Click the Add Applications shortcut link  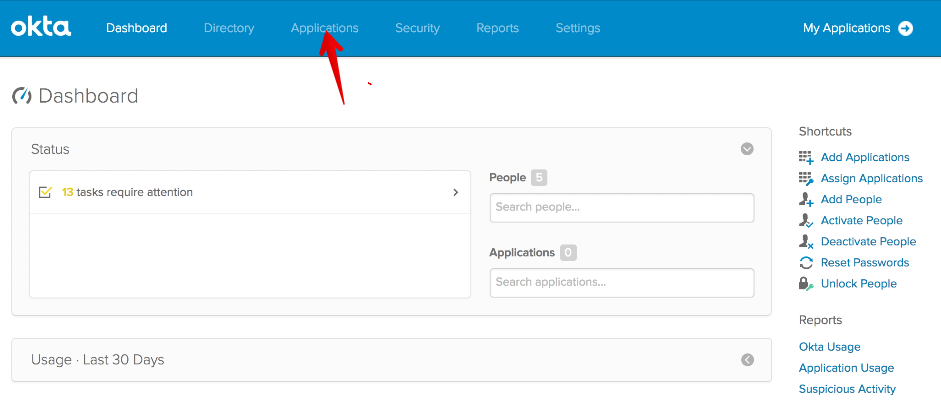click(865, 158)
